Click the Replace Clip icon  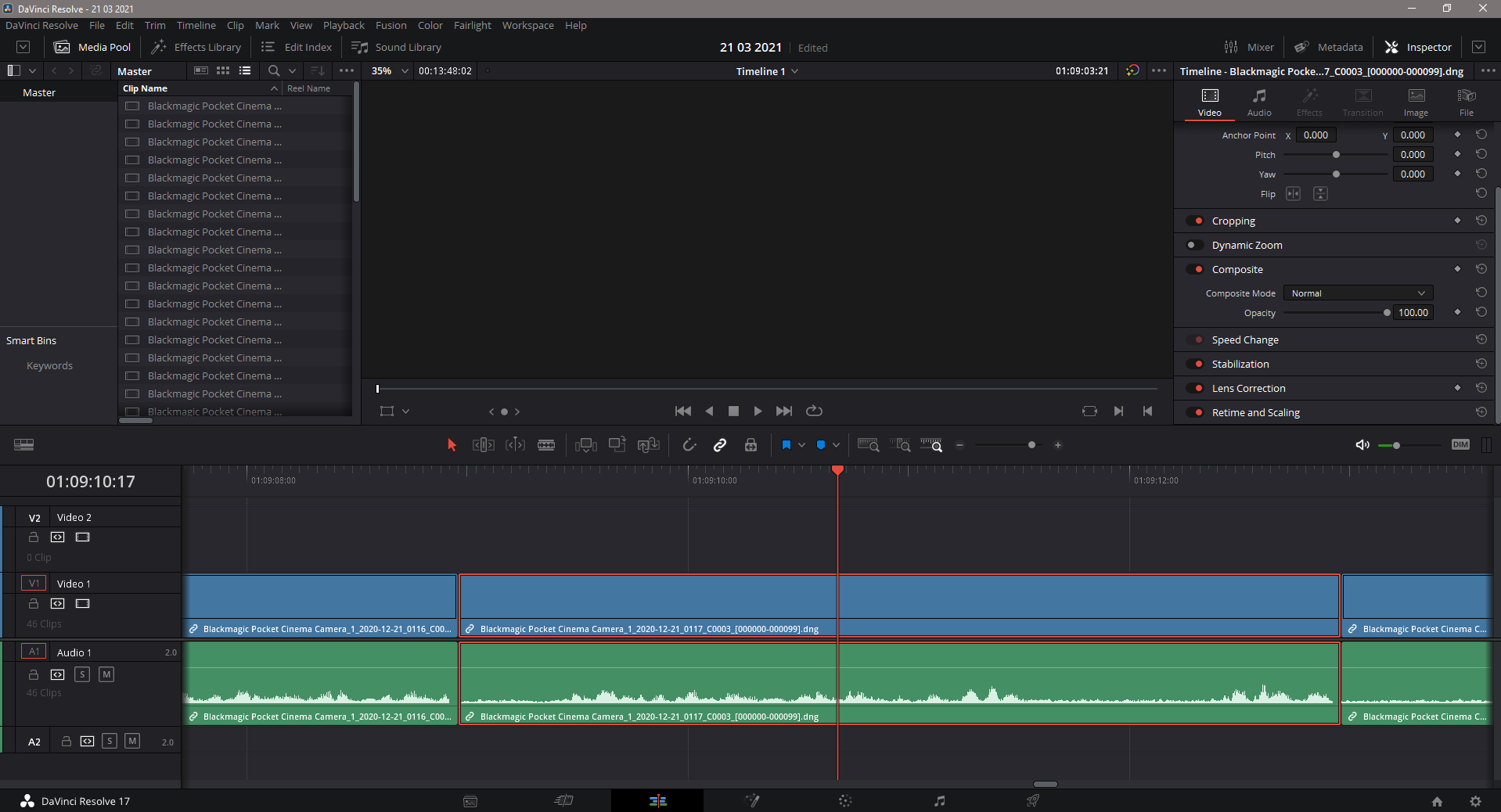click(x=649, y=445)
